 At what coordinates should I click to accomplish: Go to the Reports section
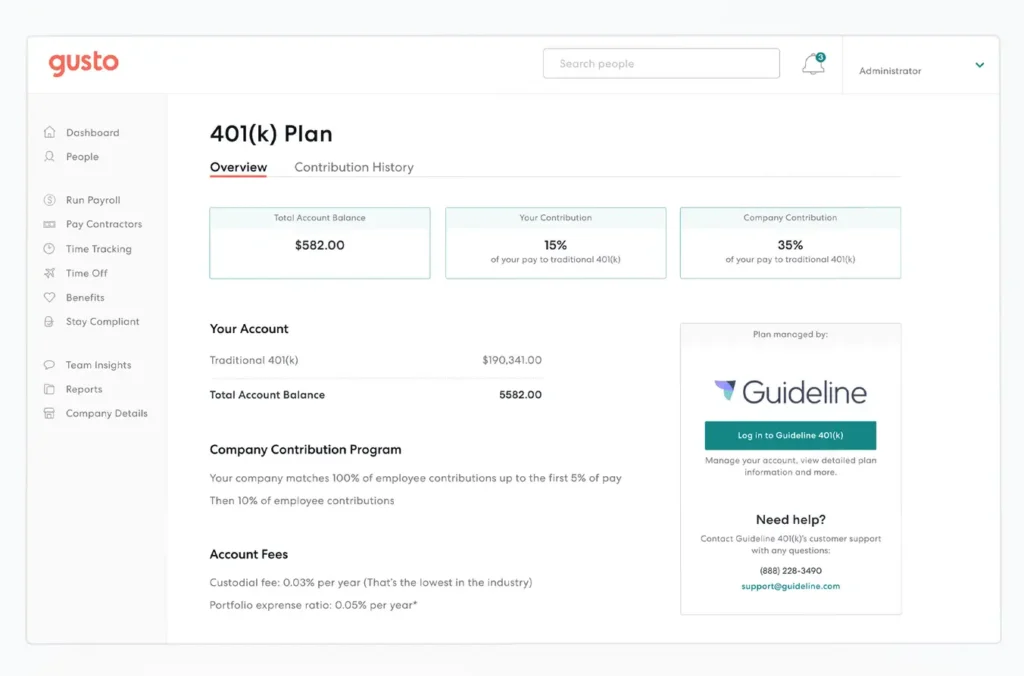[x=85, y=389]
